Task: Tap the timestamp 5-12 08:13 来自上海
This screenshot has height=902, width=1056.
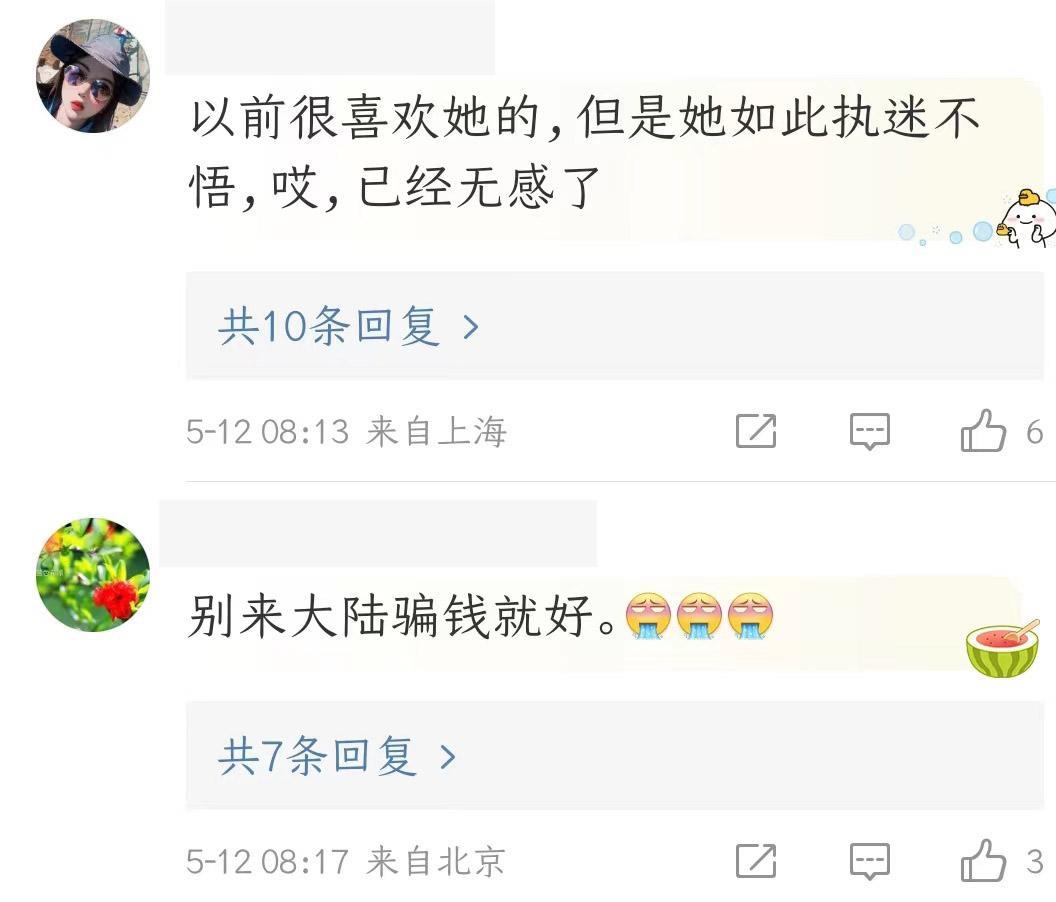Action: (346, 431)
